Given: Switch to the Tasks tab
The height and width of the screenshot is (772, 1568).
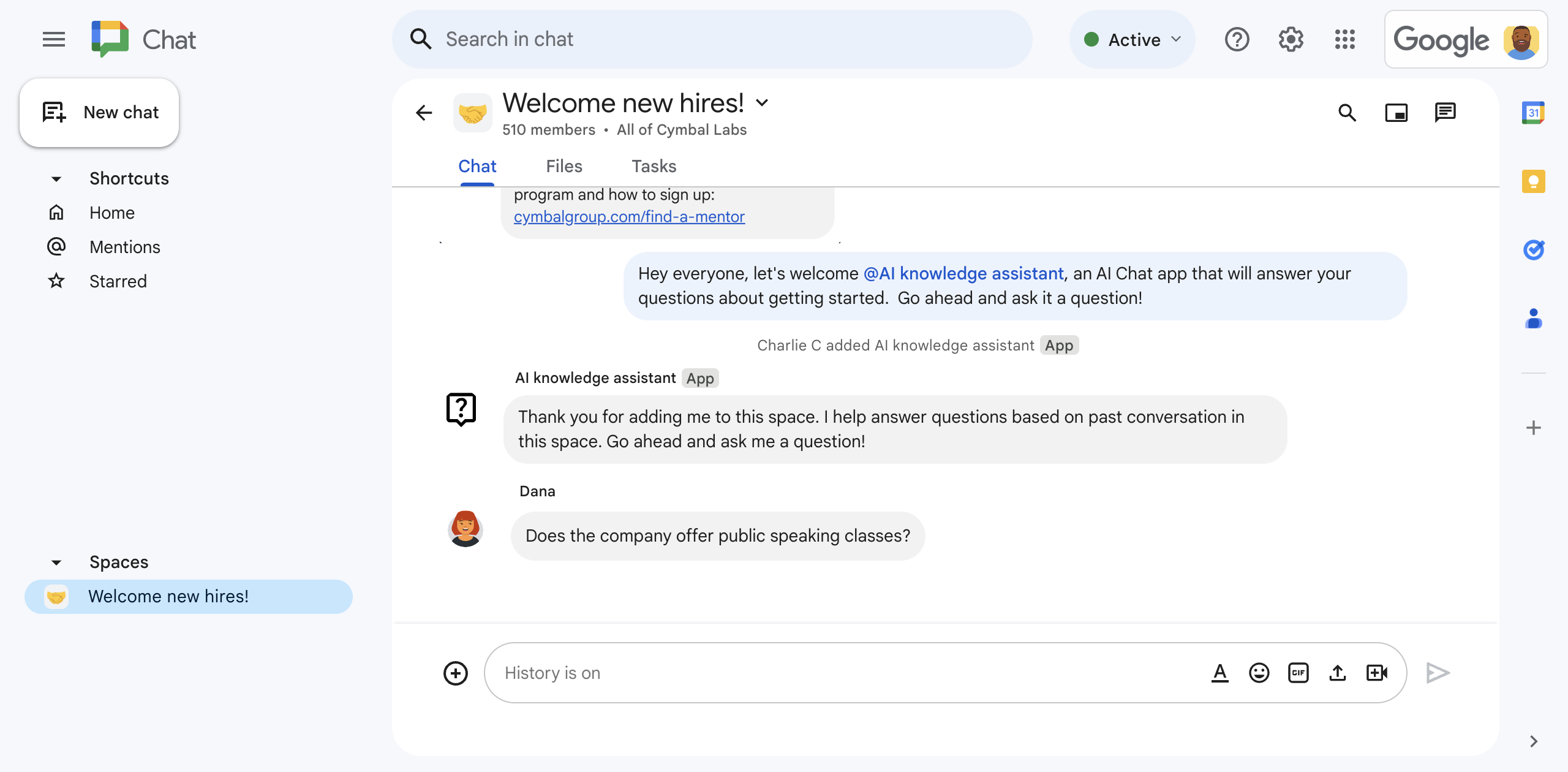Looking at the screenshot, I should 653,166.
